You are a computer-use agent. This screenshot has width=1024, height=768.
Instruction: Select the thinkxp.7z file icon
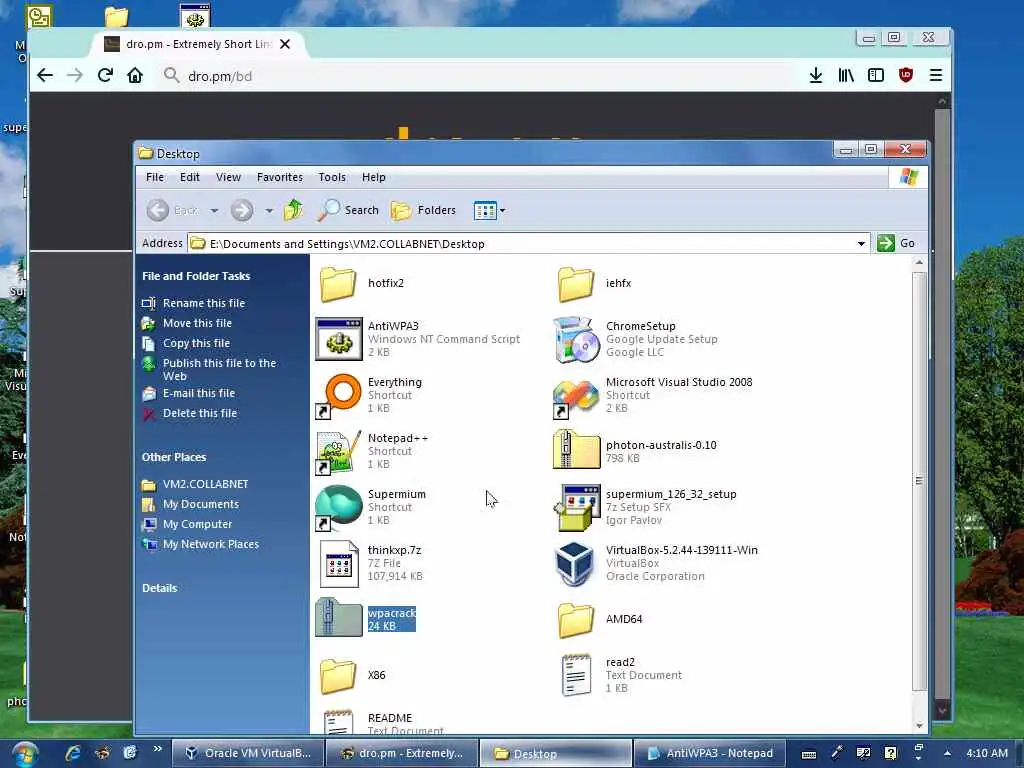pyautogui.click(x=338, y=564)
